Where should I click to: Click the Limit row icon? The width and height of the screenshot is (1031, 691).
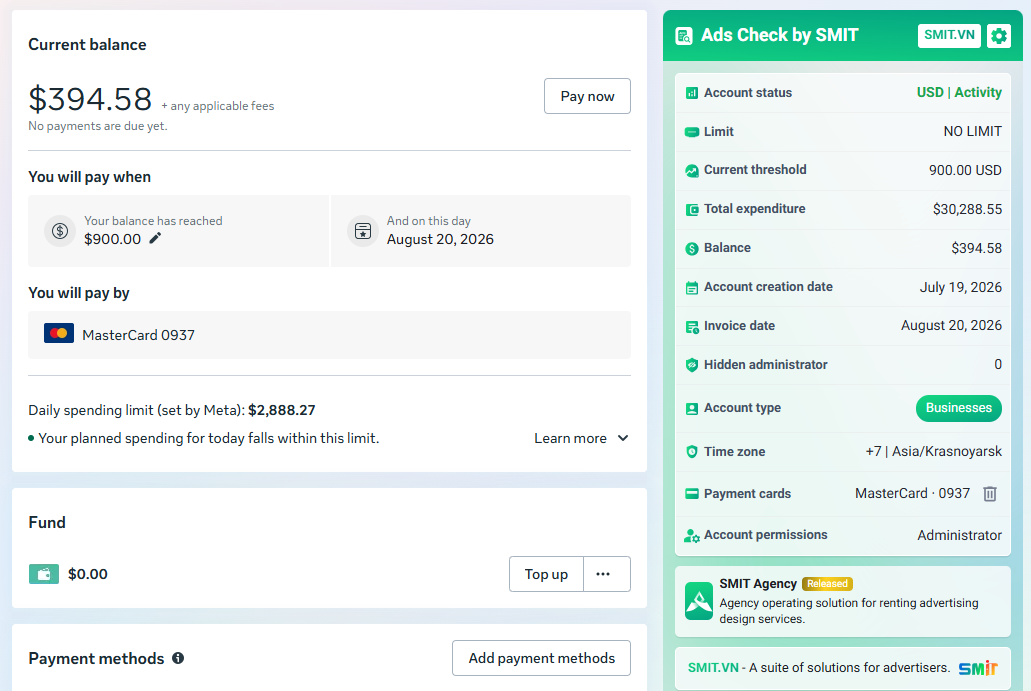coord(692,132)
